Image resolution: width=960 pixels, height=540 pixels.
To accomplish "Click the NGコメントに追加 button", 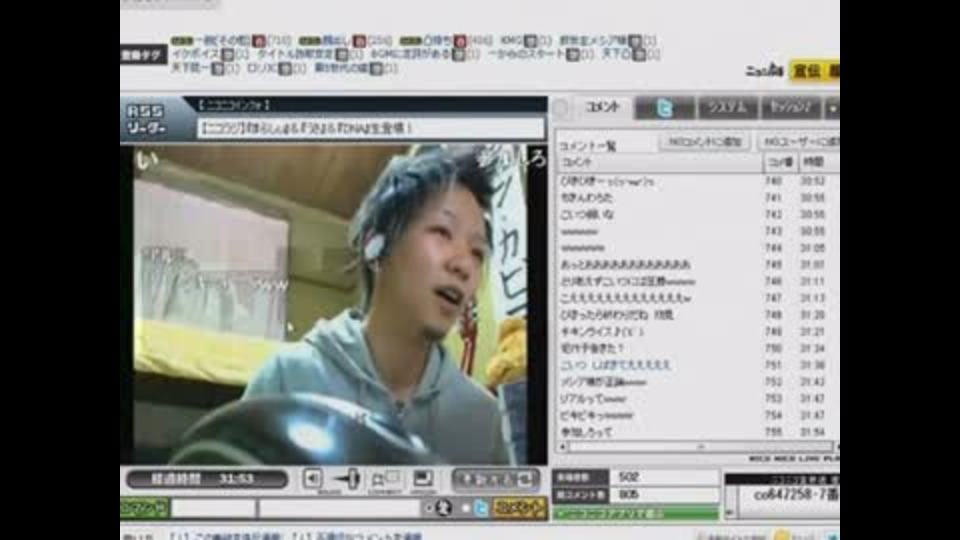I will [x=705, y=142].
